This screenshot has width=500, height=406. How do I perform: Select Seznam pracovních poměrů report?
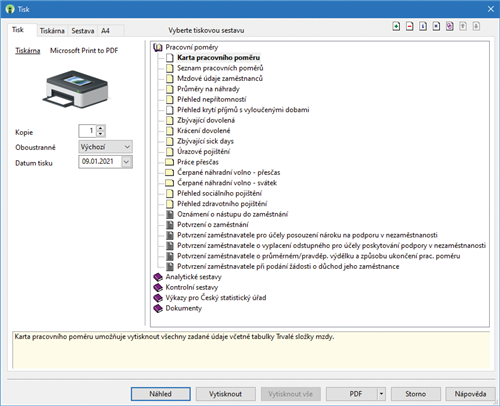(x=220, y=68)
